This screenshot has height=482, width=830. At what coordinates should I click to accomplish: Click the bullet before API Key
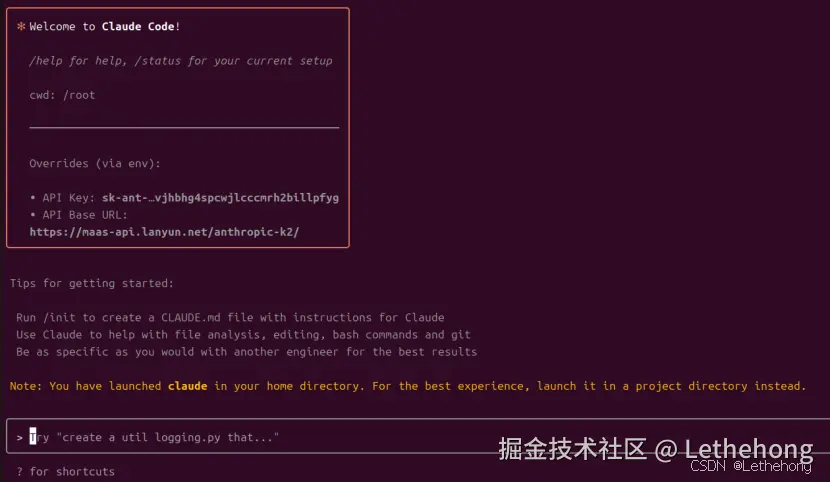point(33,197)
